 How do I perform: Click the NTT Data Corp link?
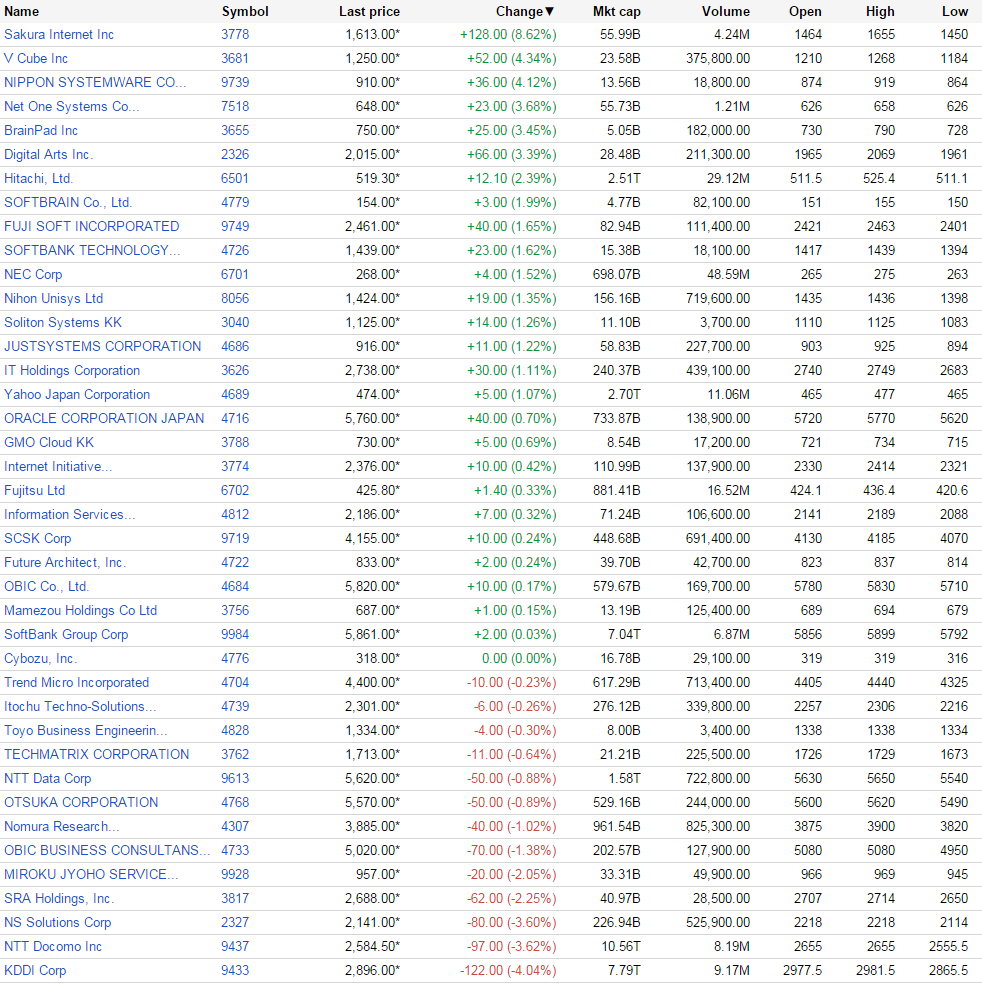[47, 779]
